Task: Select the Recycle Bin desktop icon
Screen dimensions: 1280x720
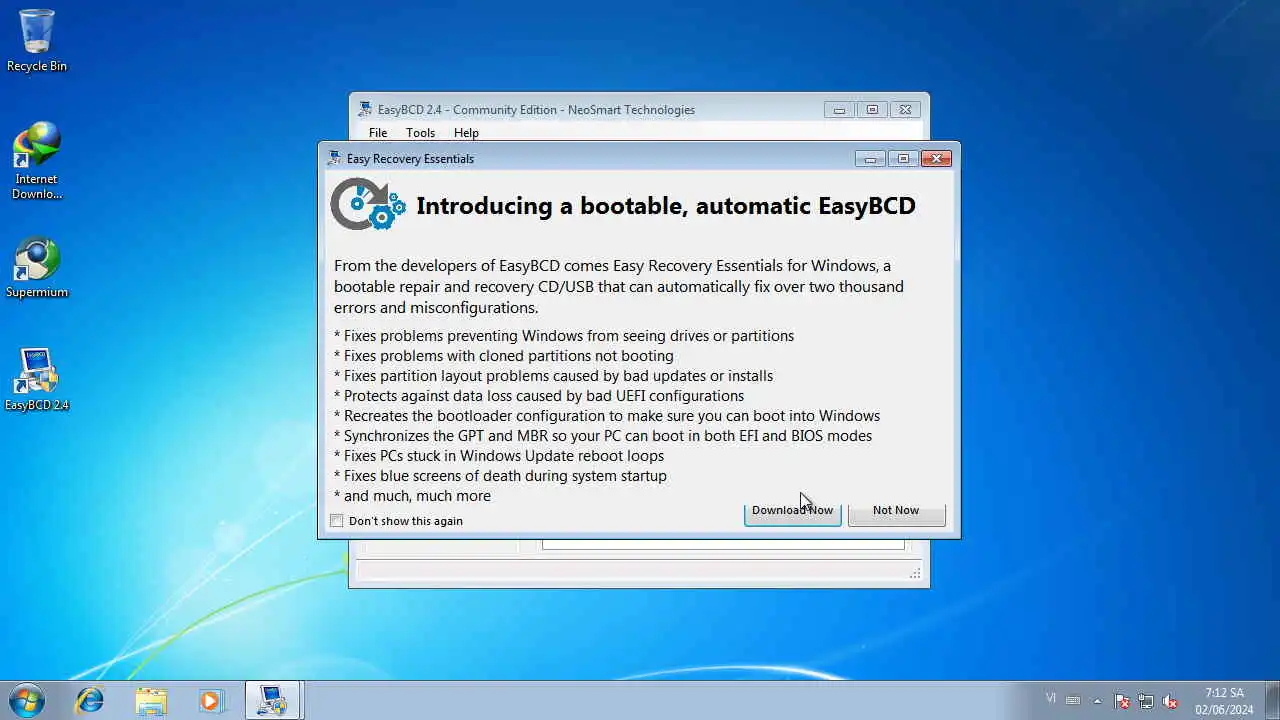Action: (x=37, y=40)
